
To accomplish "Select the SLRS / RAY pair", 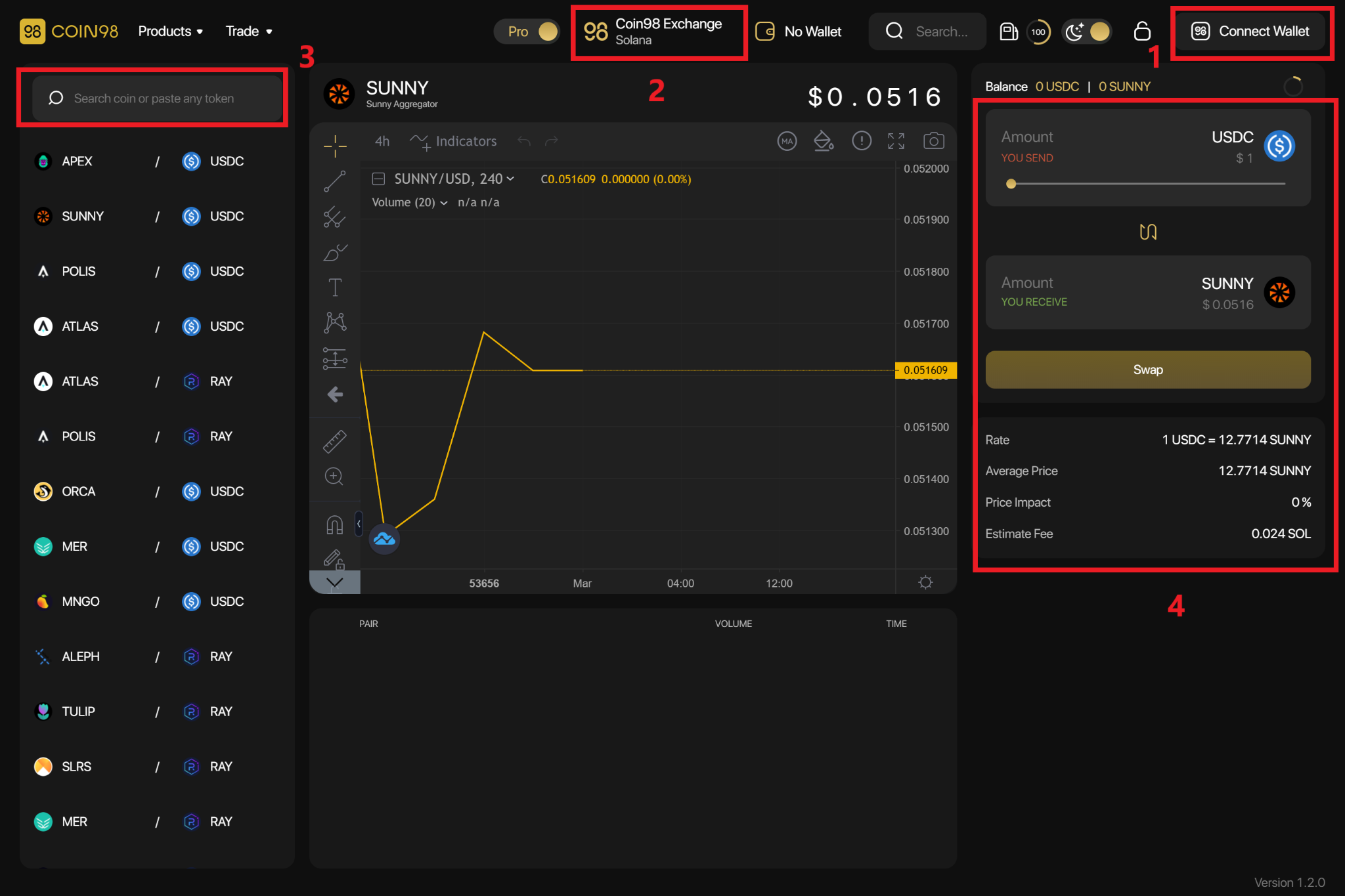I will pos(157,767).
